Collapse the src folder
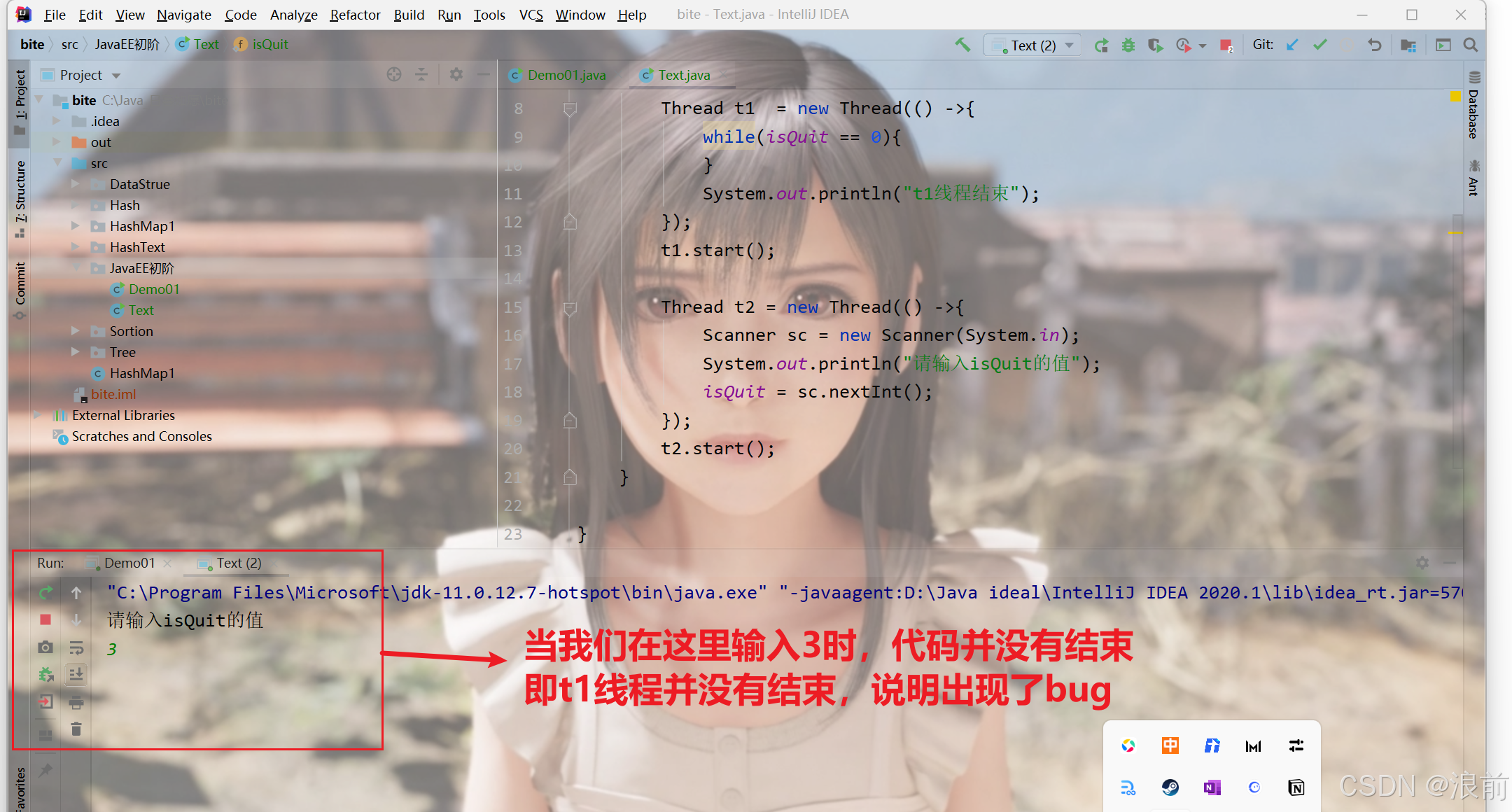 [59, 162]
